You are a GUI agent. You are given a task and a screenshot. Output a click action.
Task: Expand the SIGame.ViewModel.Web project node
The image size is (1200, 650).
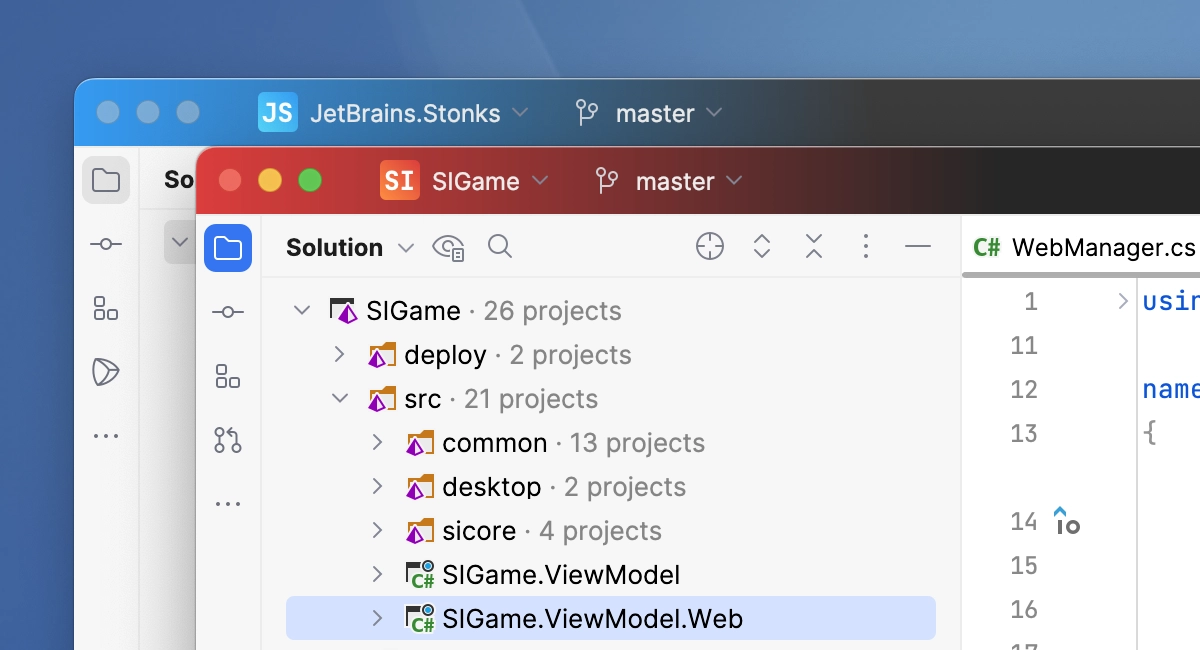click(377, 618)
